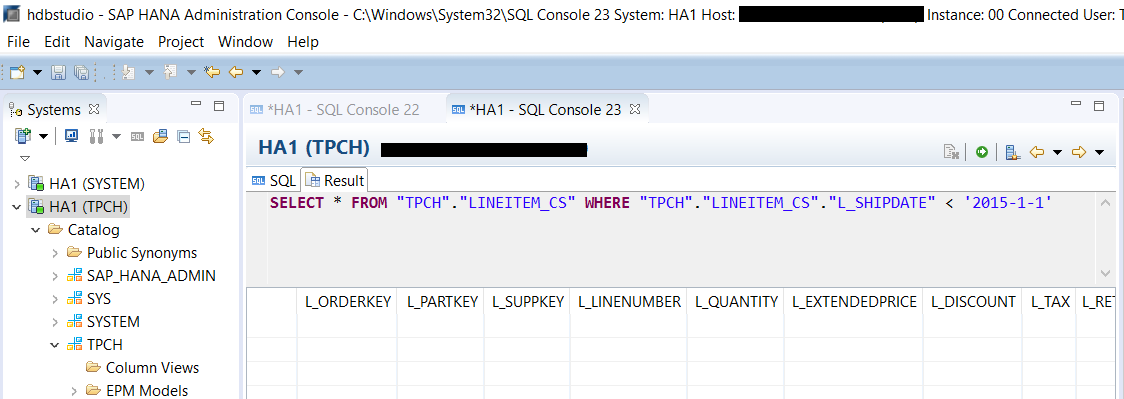Click the Administration tools icon

pyautogui.click(x=95, y=136)
